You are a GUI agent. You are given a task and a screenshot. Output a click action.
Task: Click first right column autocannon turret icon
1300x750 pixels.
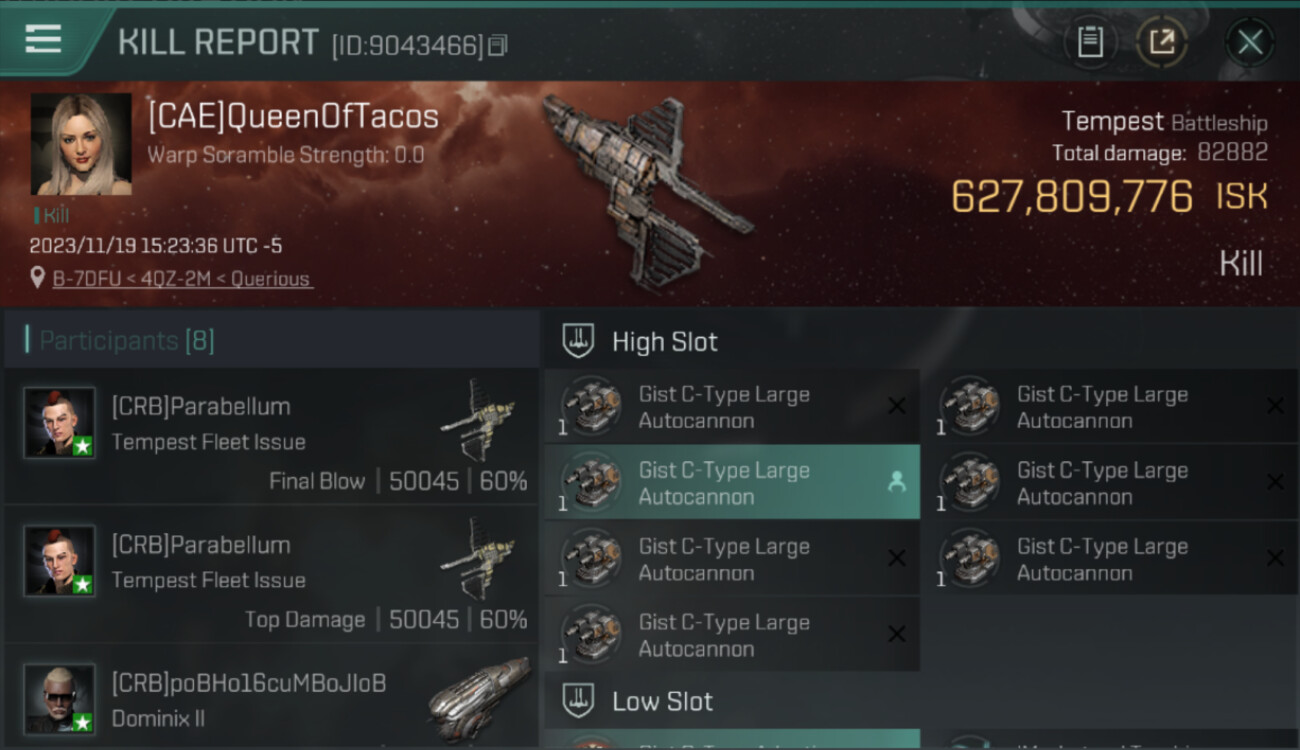(x=970, y=406)
